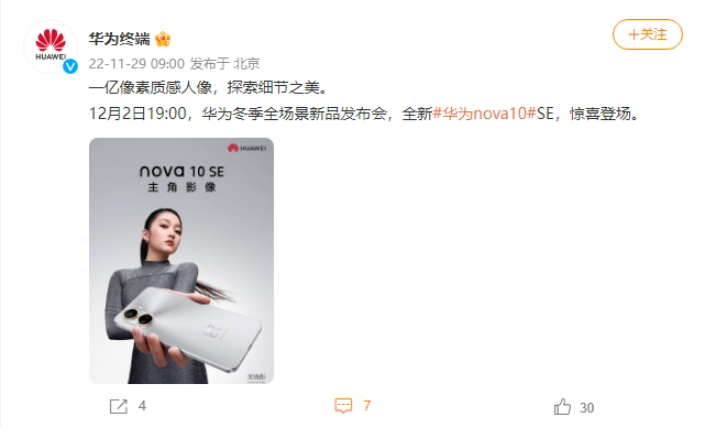
Task: Click the nova 10 SE title in poster
Action: [x=182, y=171]
